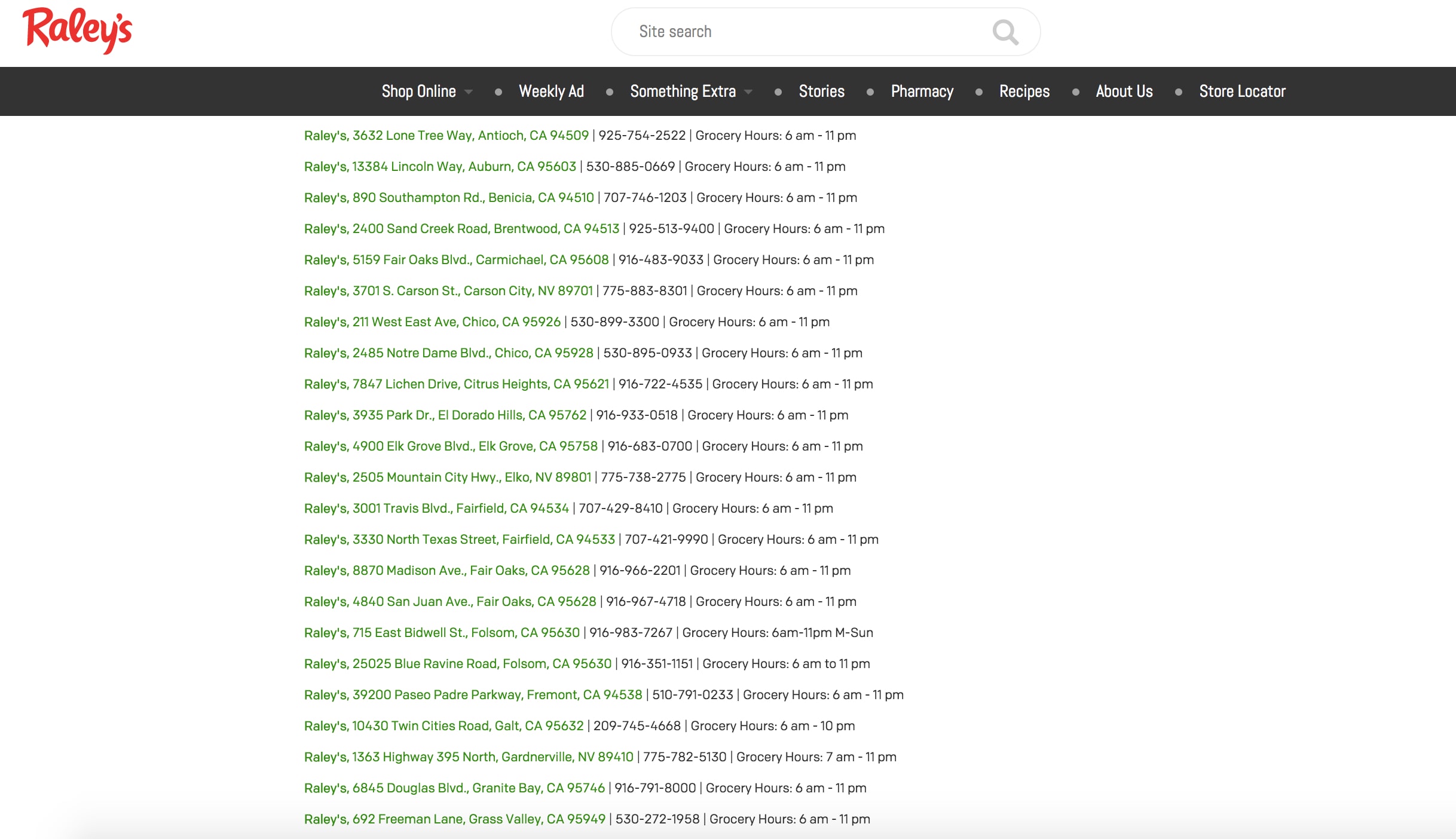
Task: Open the Pharmacy page
Action: [922, 91]
